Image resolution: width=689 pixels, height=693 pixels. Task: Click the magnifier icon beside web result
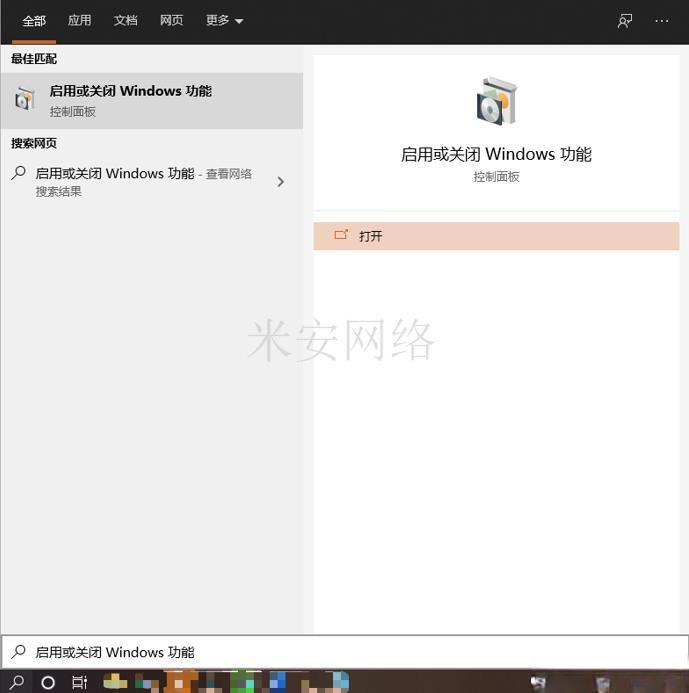[x=19, y=173]
